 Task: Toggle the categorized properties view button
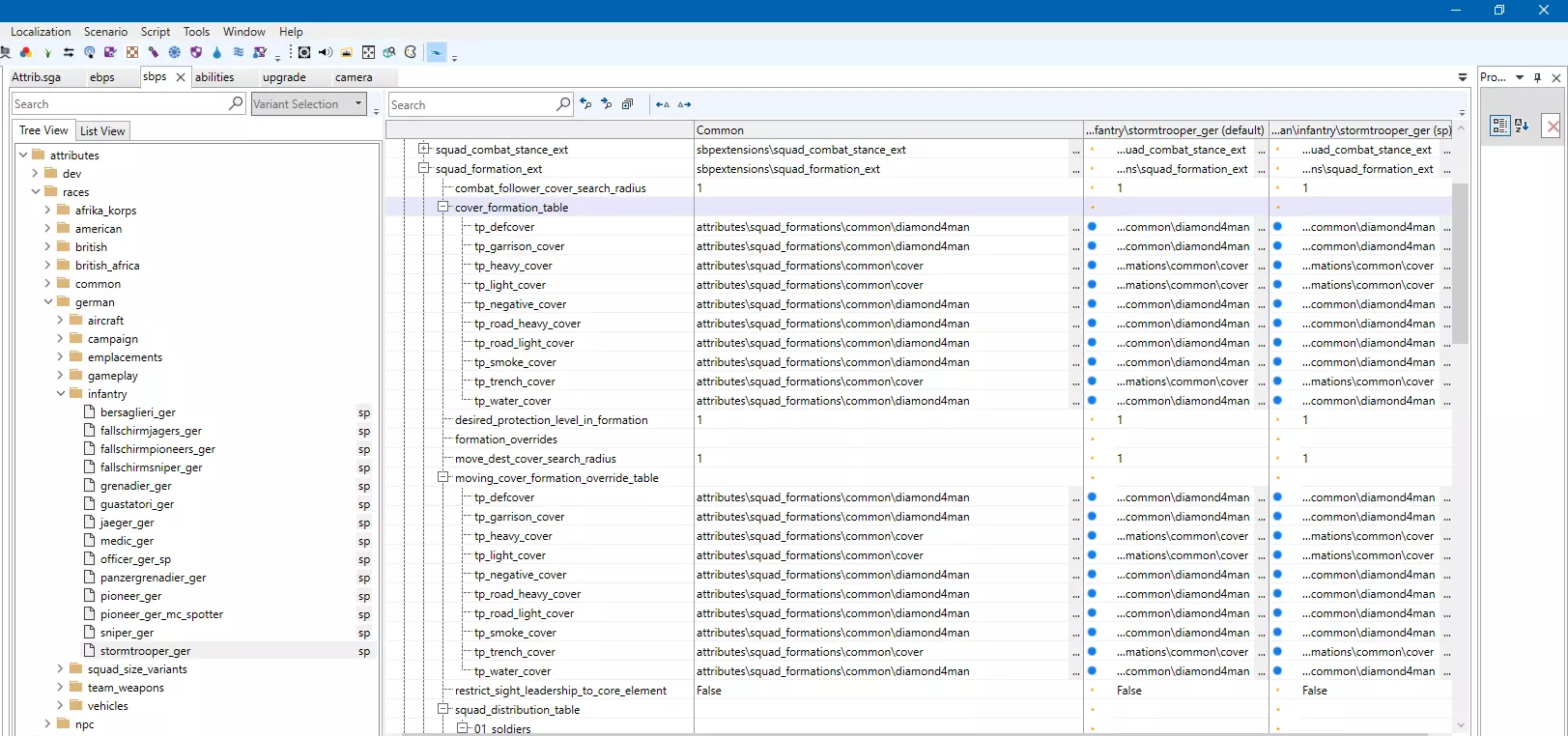tap(1499, 126)
